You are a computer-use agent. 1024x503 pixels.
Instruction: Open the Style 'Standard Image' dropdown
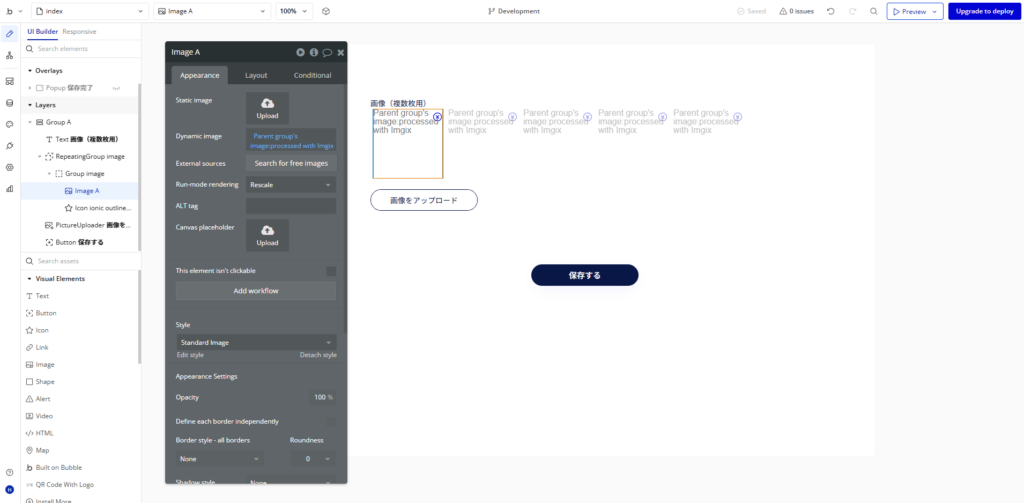click(256, 343)
